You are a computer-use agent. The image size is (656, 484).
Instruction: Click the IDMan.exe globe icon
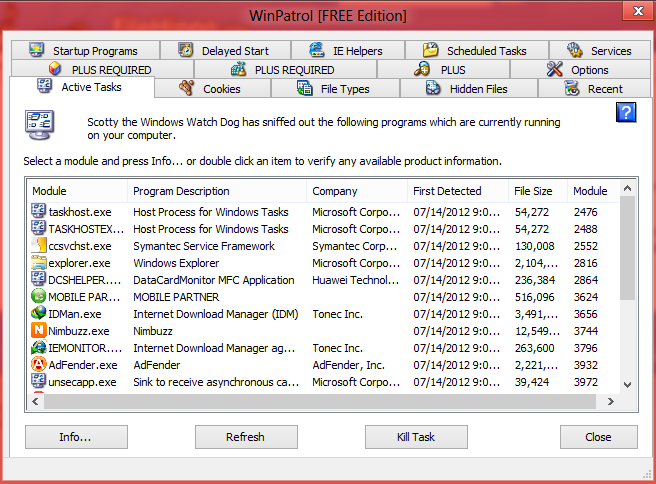38,313
